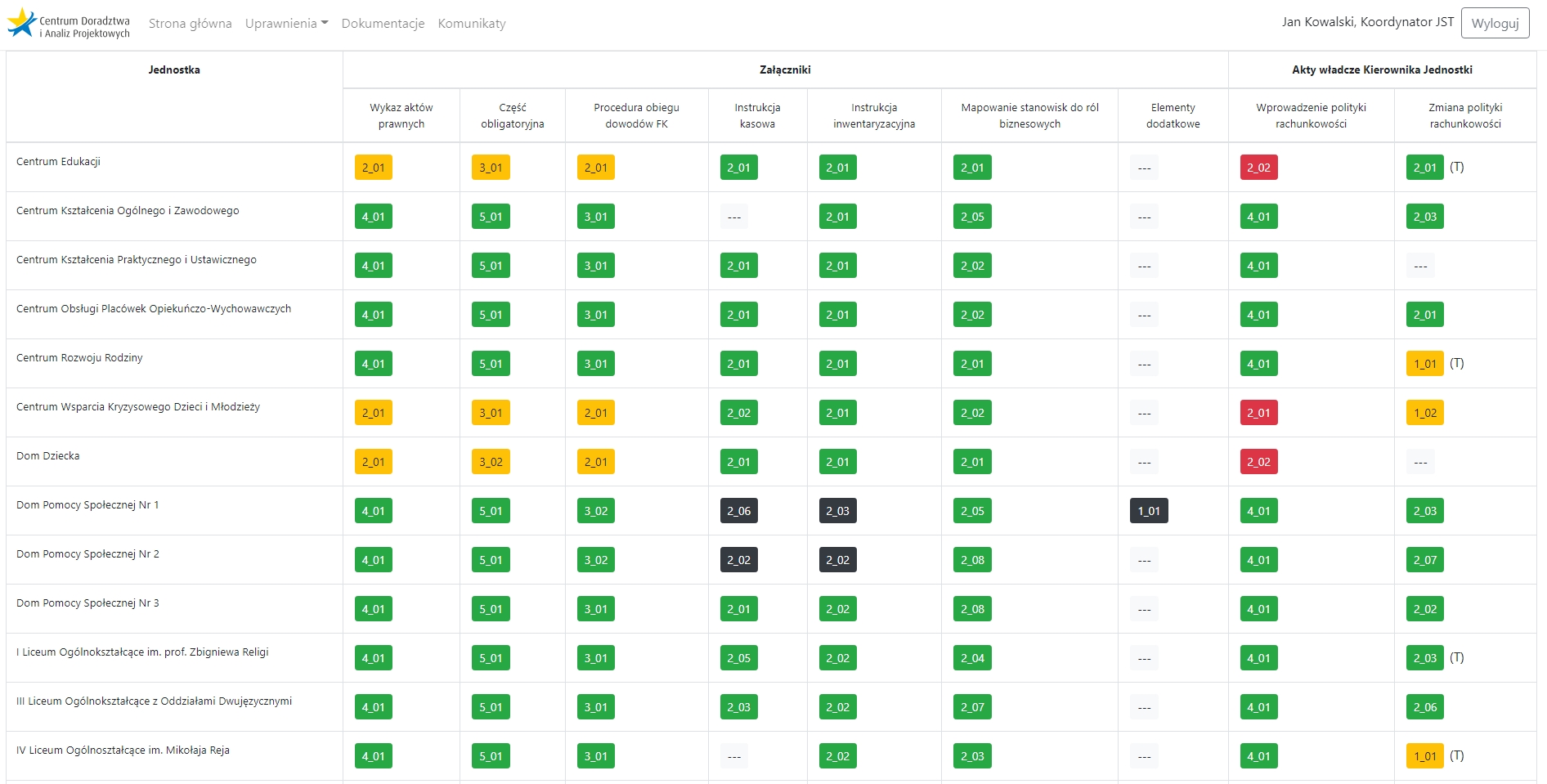Click the Centrum Edukacji unit name
The height and width of the screenshot is (784, 1547).
pyautogui.click(x=58, y=162)
